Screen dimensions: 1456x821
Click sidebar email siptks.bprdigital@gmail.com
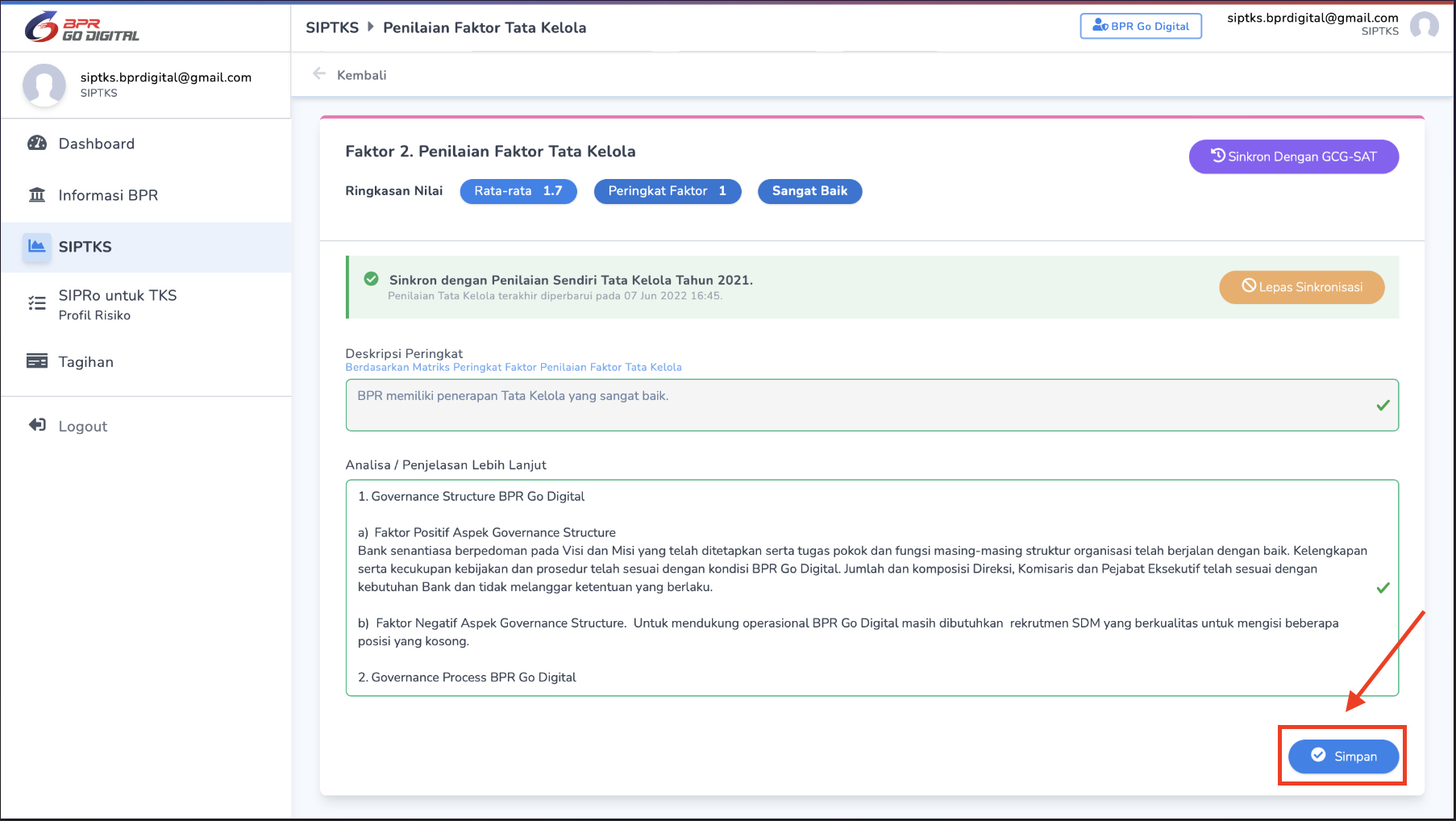[166, 77]
